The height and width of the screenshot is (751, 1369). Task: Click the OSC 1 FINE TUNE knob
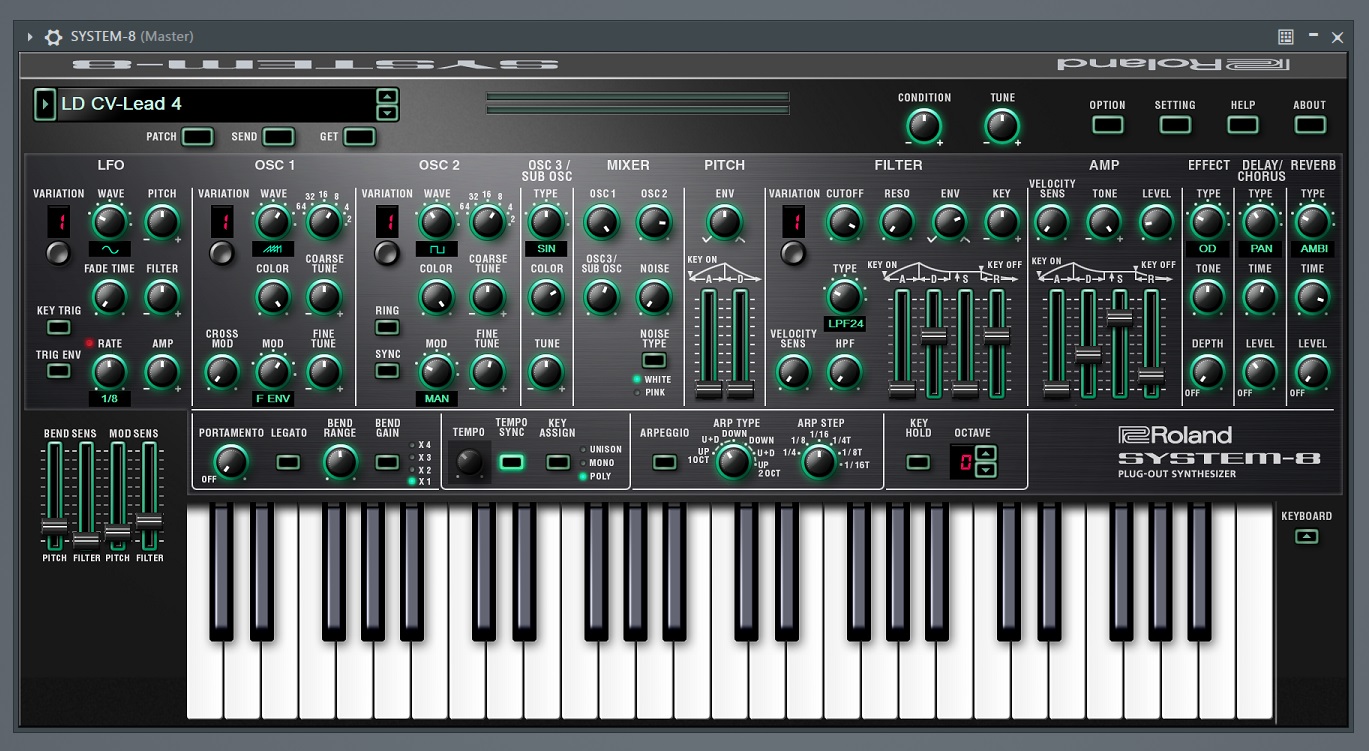pyautogui.click(x=324, y=372)
